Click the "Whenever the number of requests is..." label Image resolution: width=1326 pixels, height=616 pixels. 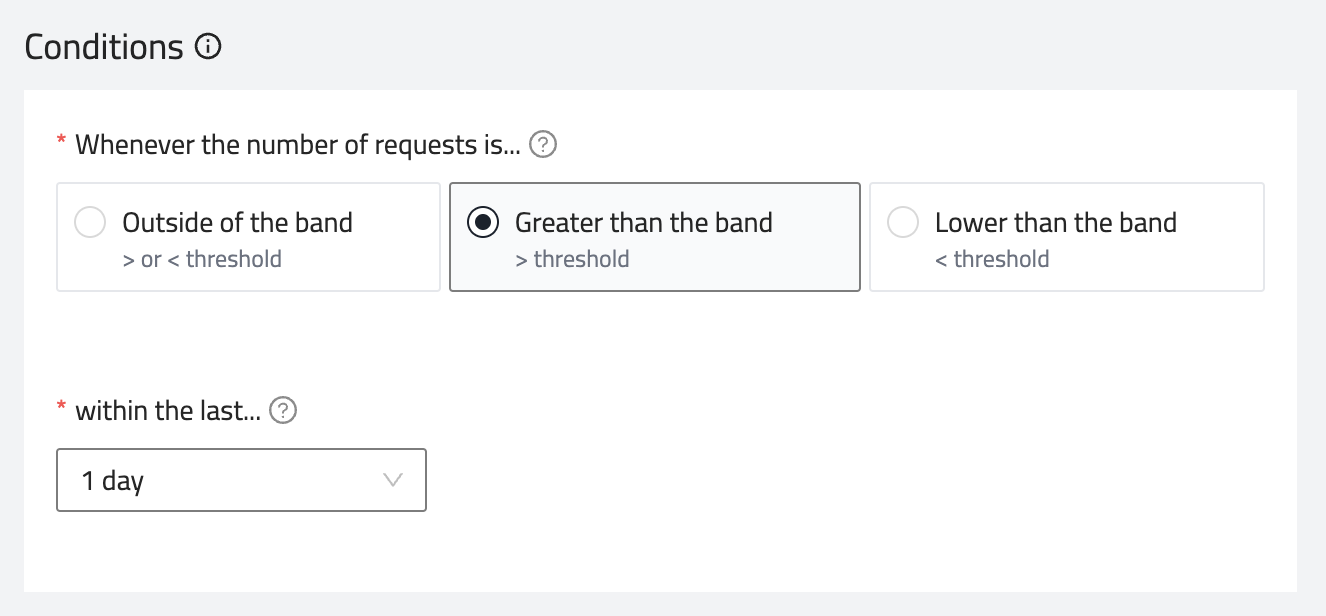pyautogui.click(x=298, y=145)
